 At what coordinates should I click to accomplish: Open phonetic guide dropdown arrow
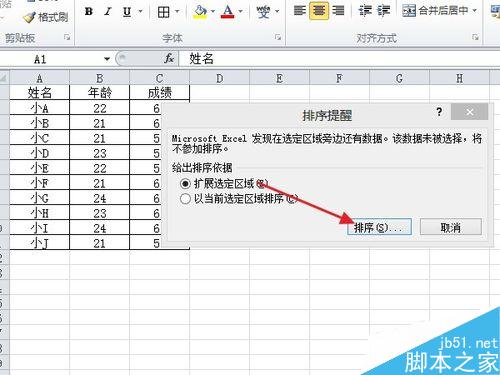click(277, 12)
